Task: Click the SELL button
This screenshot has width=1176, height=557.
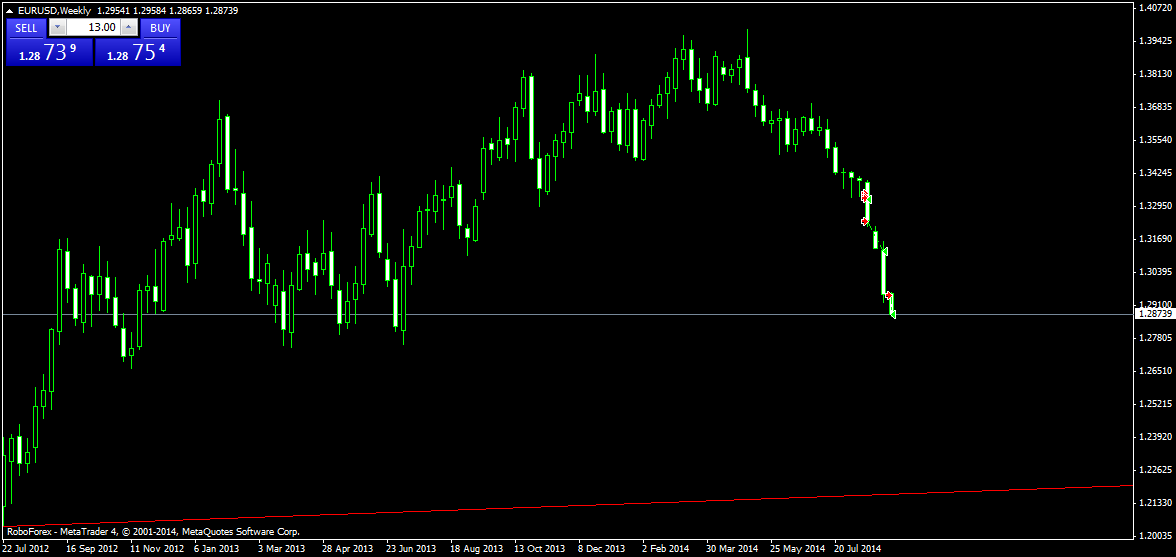Action: pyautogui.click(x=26, y=28)
